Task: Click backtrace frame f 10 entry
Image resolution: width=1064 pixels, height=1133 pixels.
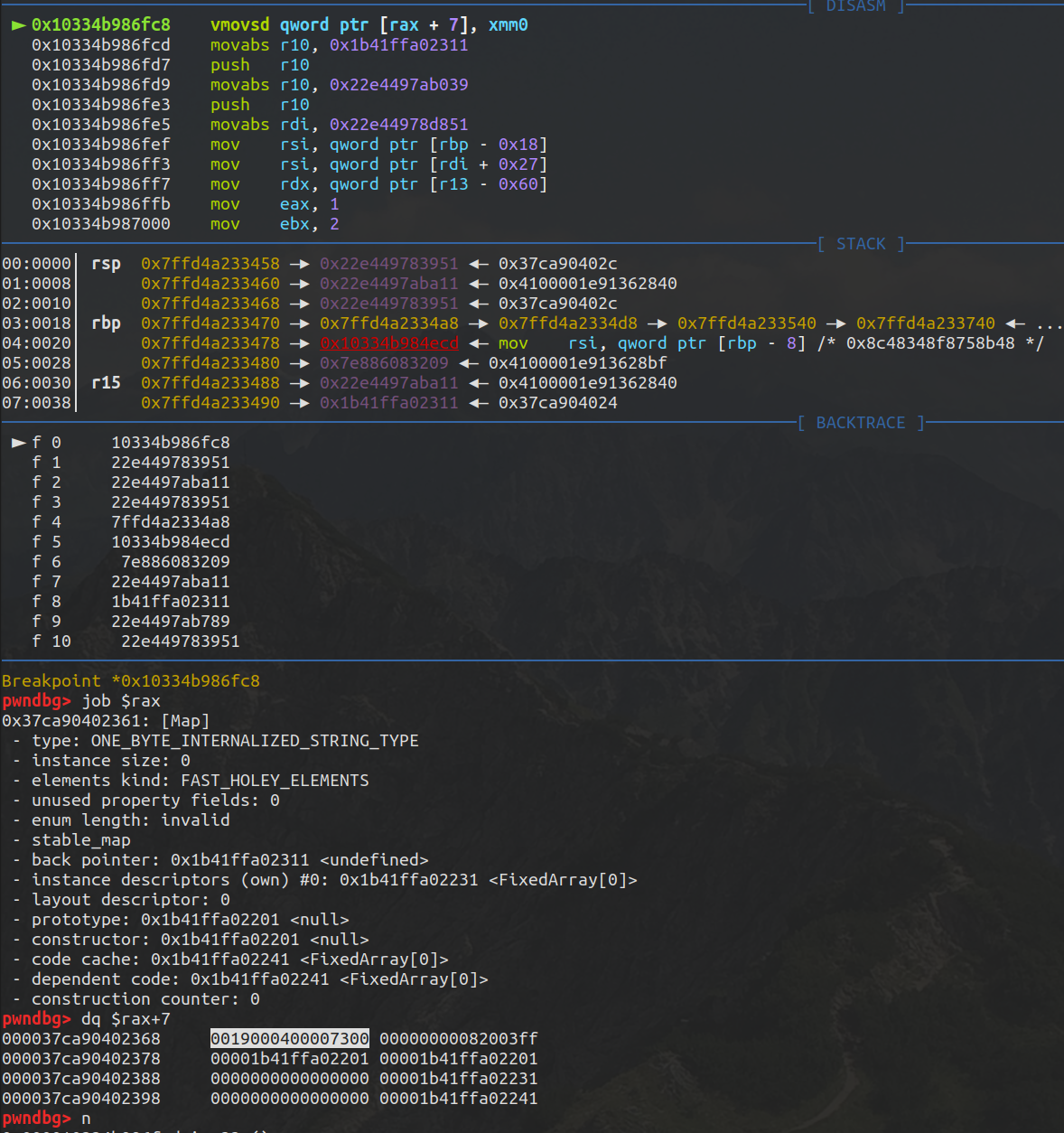Action: coord(135,641)
